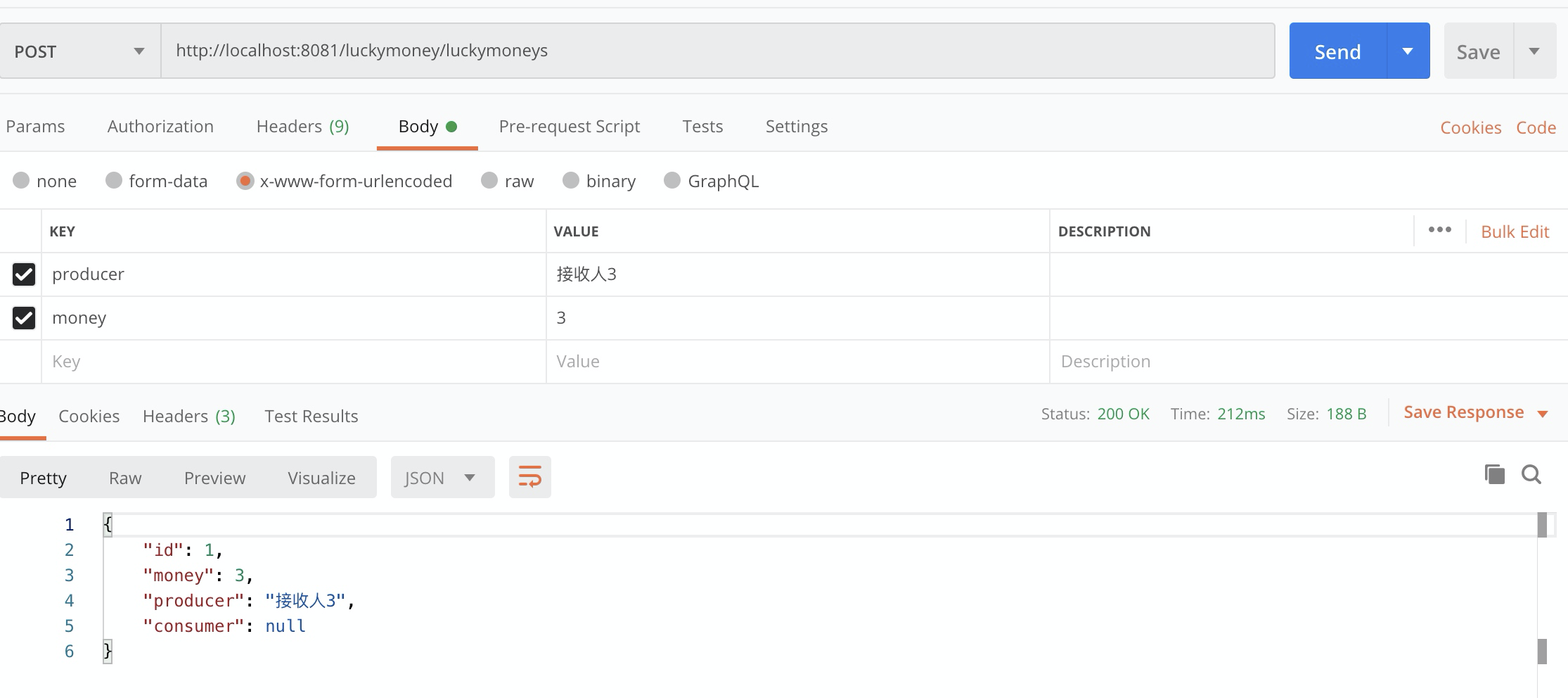Switch response view to Preview
The image size is (1568, 698).
214,478
